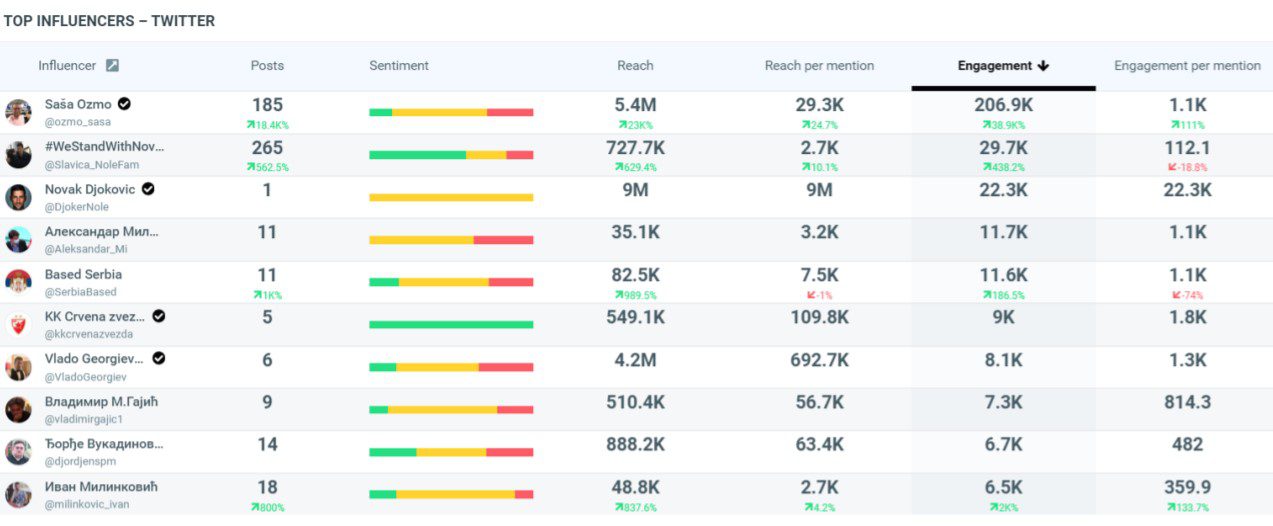Image resolution: width=1273 pixels, height=526 pixels.
Task: Click Saša Ozmo's verified badge
Action: pos(124,104)
